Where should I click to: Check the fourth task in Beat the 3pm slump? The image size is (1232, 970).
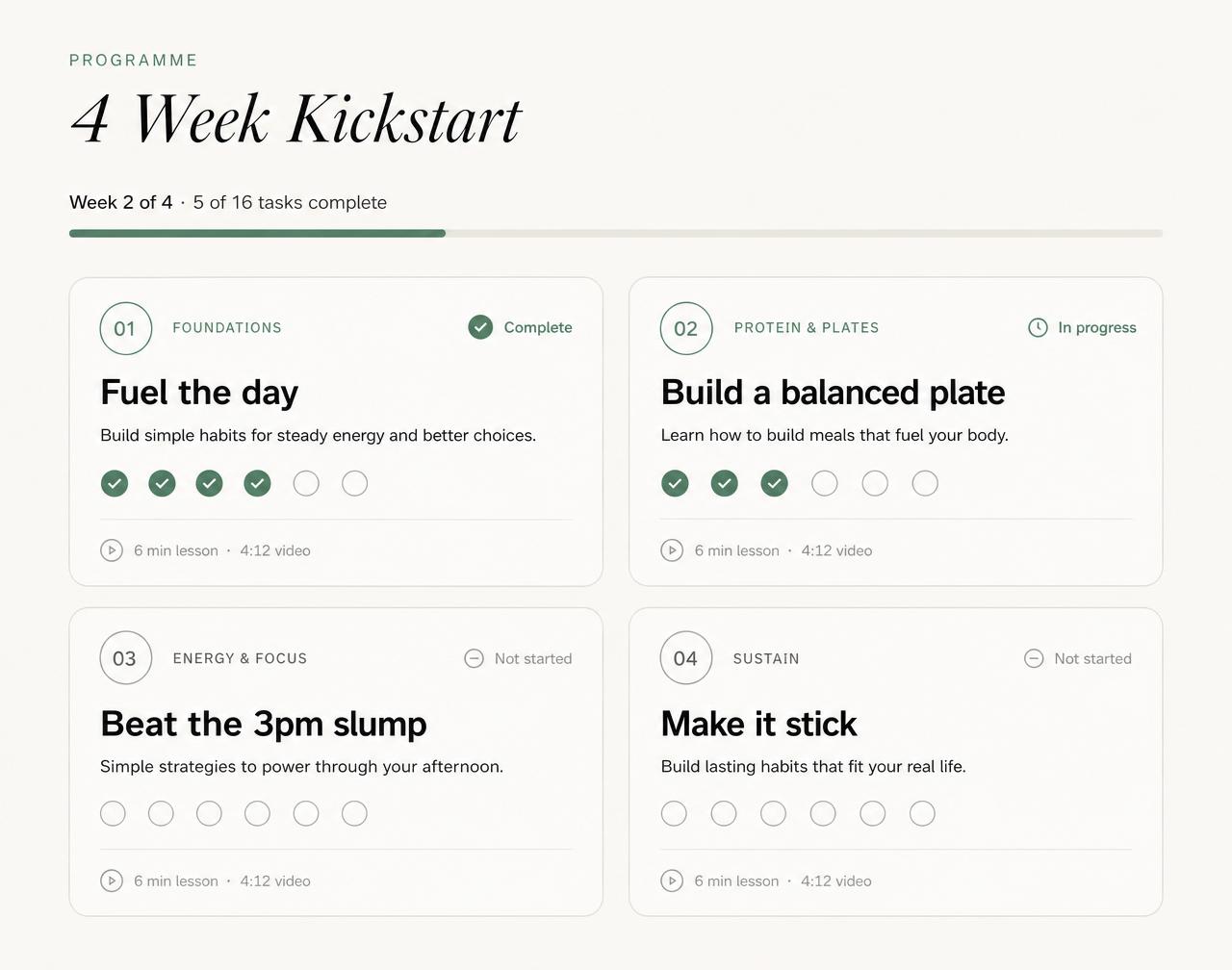[x=257, y=813]
